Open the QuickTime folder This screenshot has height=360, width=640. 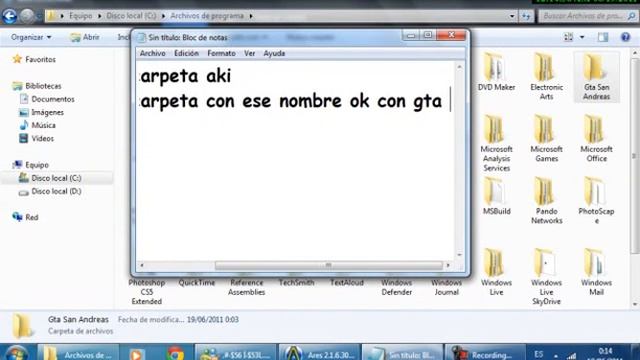pos(196,282)
